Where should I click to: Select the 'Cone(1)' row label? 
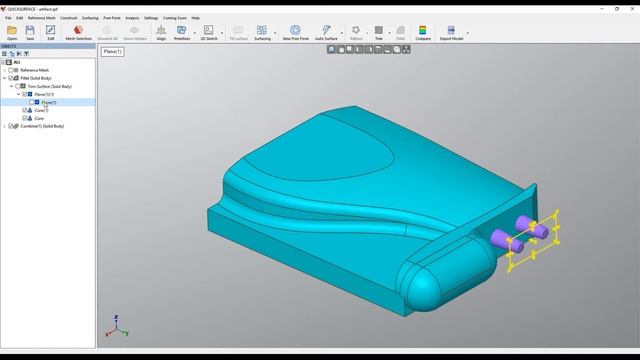pyautogui.click(x=42, y=110)
